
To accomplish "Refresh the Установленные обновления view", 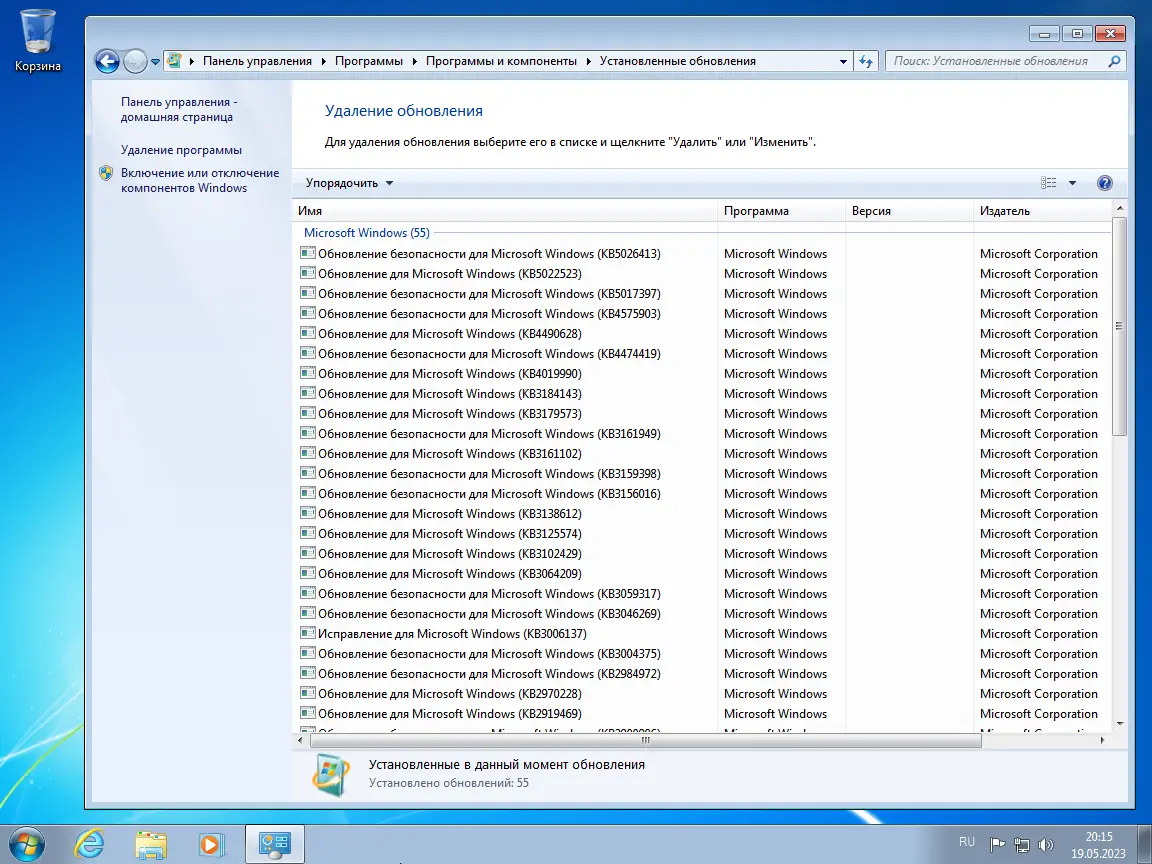I will tap(866, 62).
